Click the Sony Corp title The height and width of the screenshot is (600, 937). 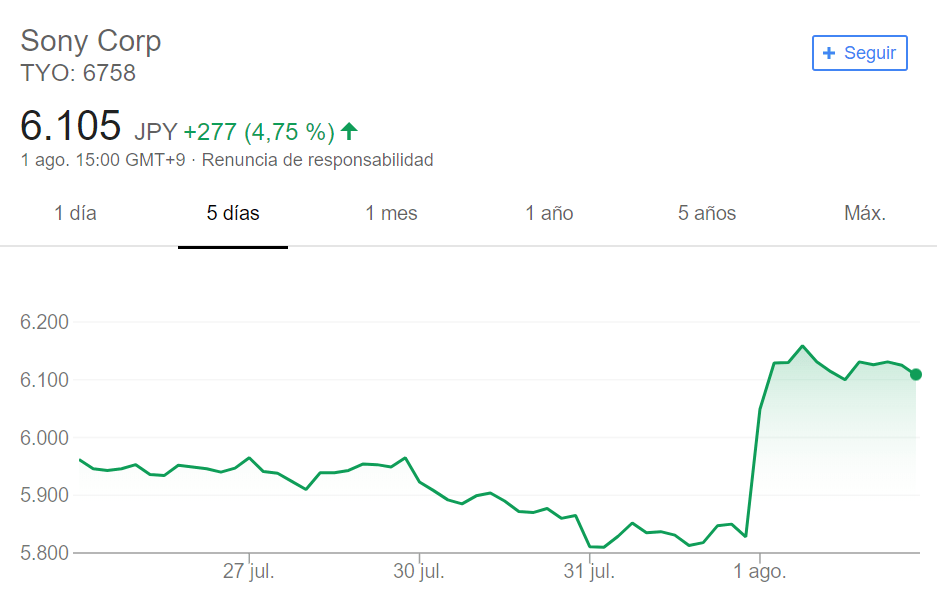click(x=91, y=41)
